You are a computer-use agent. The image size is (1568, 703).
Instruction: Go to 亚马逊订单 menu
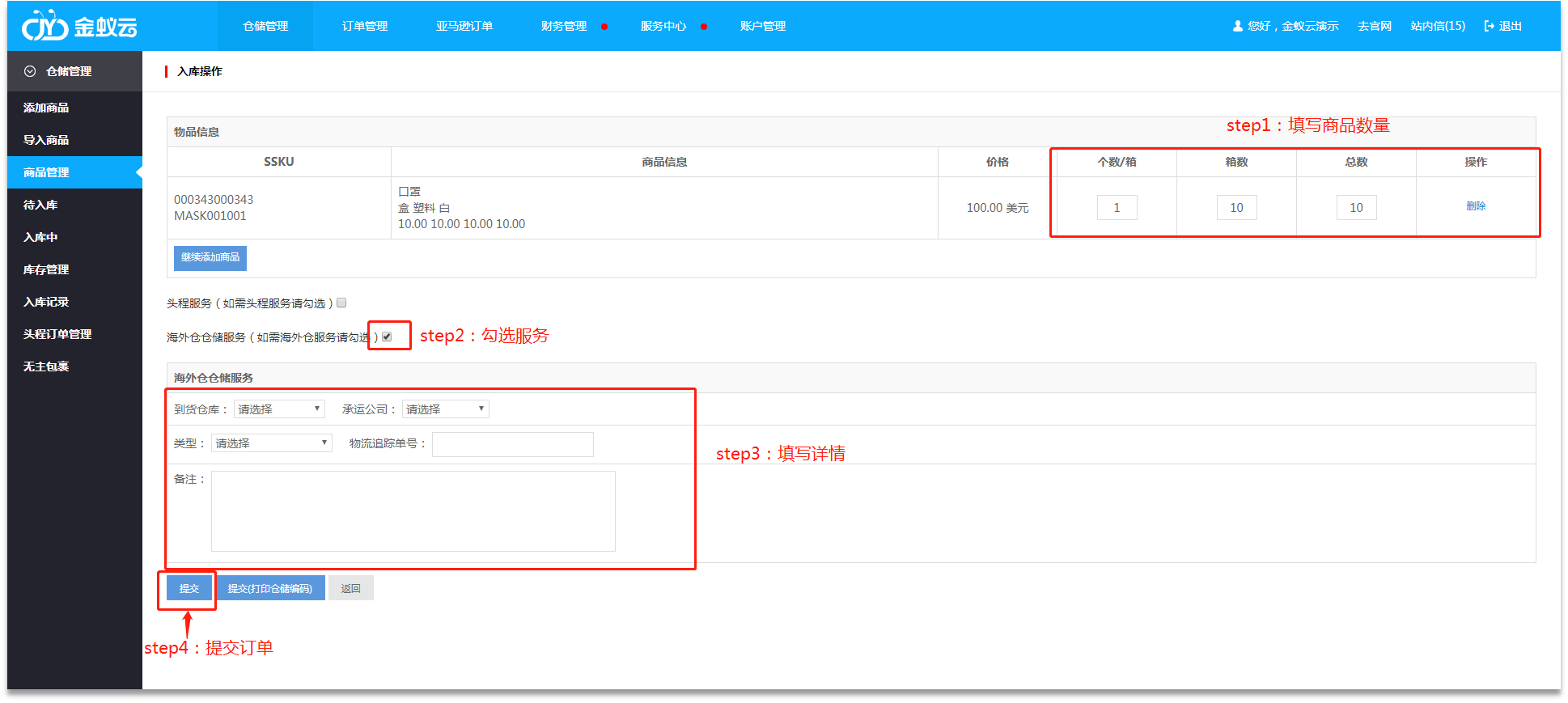click(464, 26)
